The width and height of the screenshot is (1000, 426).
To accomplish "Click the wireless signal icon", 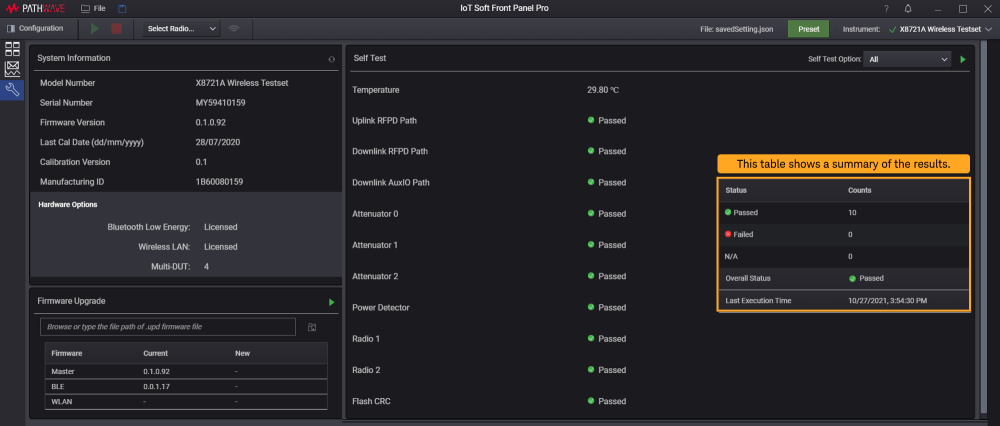I will 234,29.
